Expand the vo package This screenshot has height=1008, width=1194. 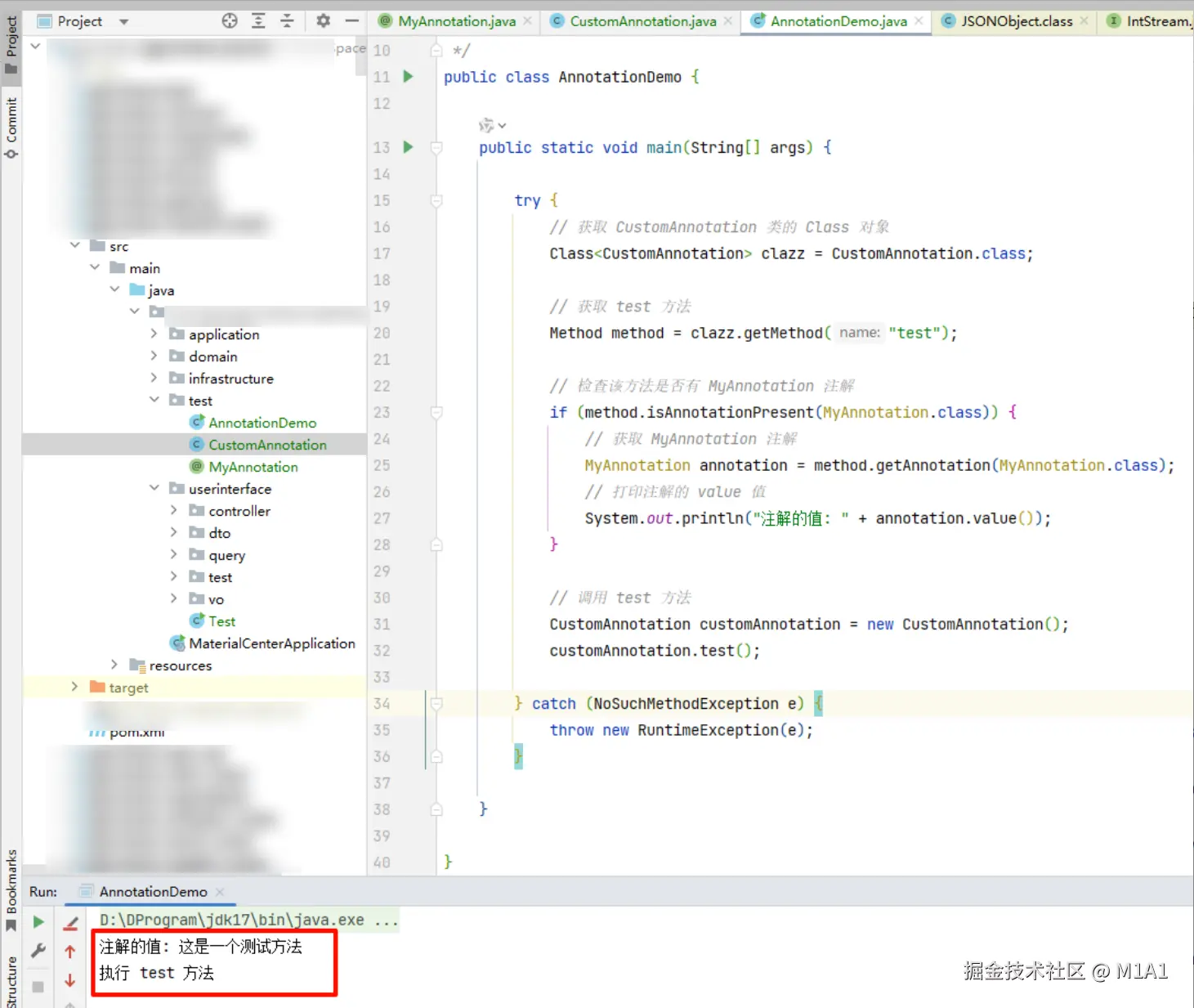coord(173,598)
